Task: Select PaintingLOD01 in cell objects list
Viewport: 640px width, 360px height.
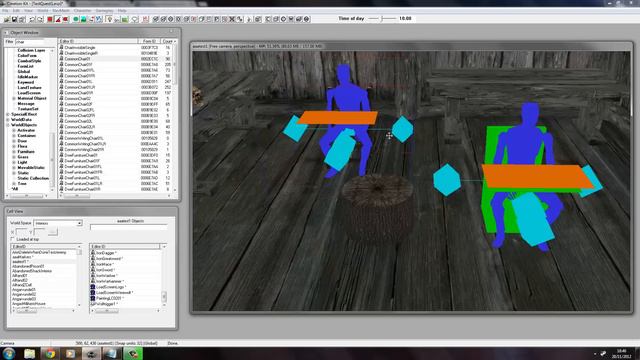Action: point(109,298)
